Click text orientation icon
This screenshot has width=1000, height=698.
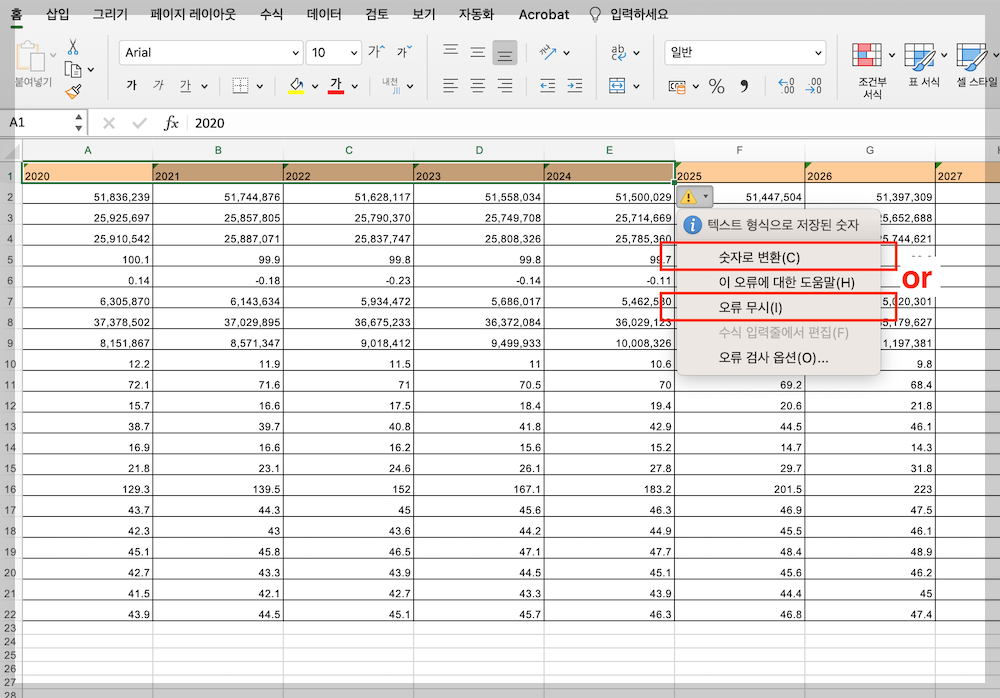[548, 52]
